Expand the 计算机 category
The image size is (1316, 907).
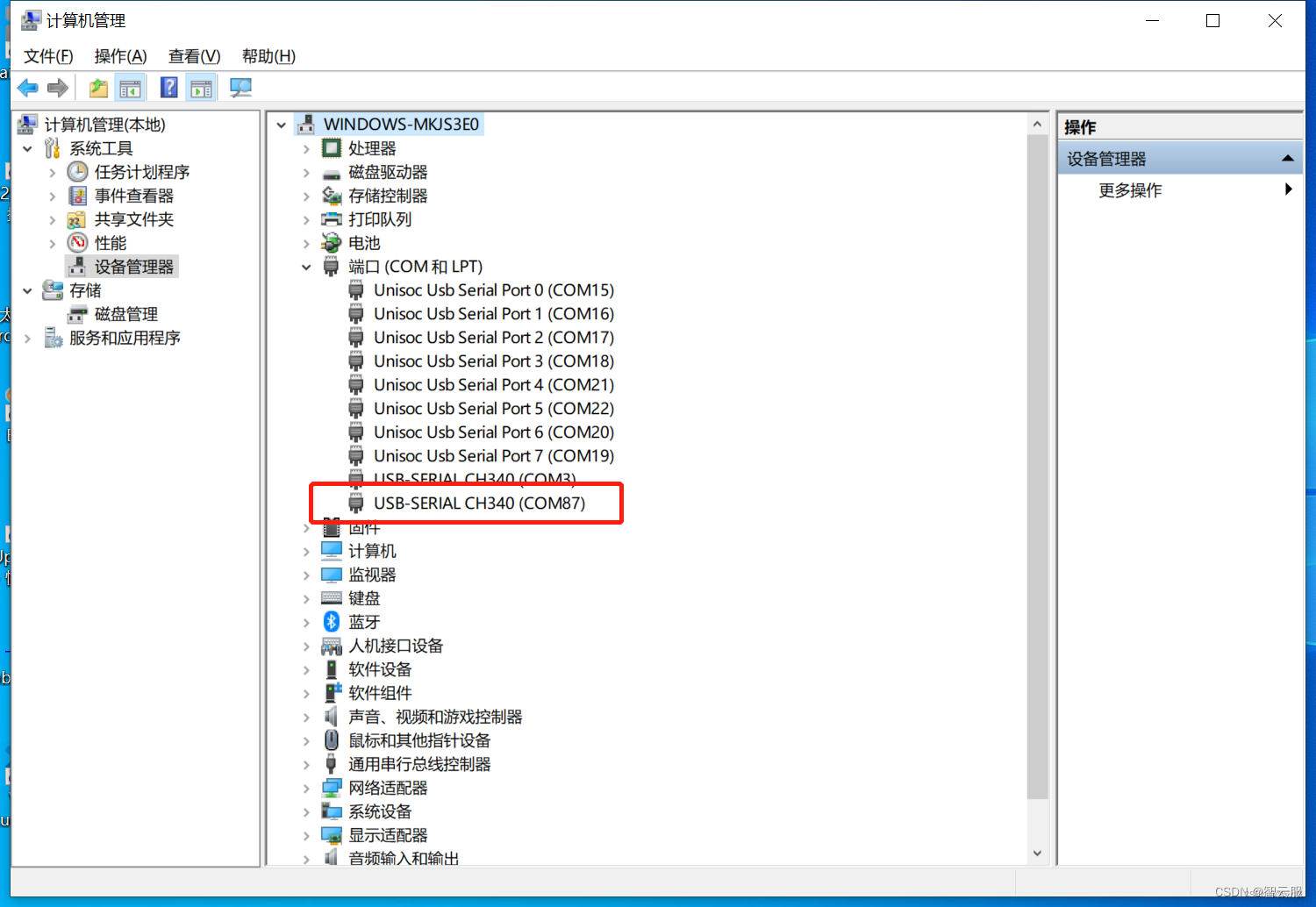point(306,551)
